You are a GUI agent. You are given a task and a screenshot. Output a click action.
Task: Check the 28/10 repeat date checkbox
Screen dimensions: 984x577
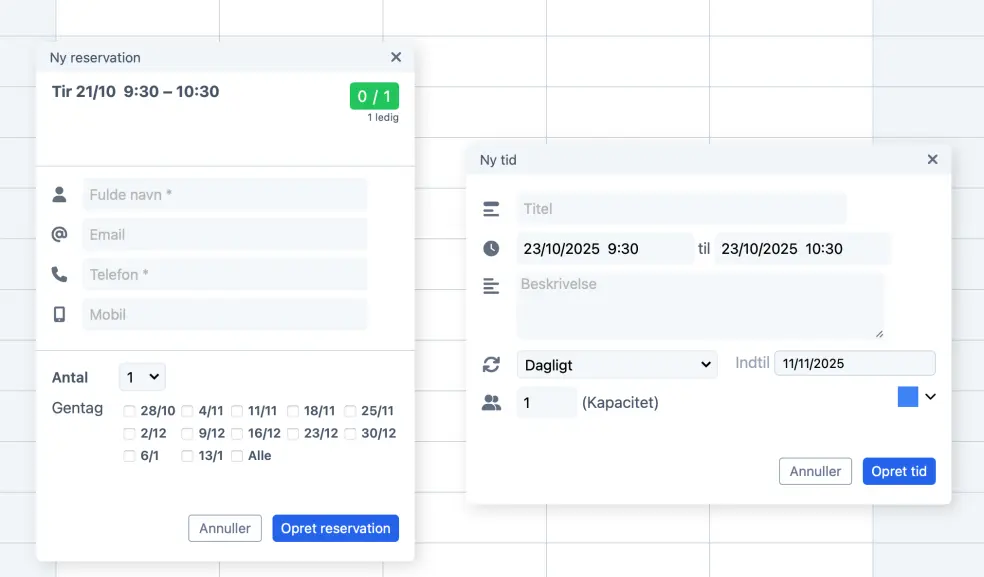click(130, 411)
